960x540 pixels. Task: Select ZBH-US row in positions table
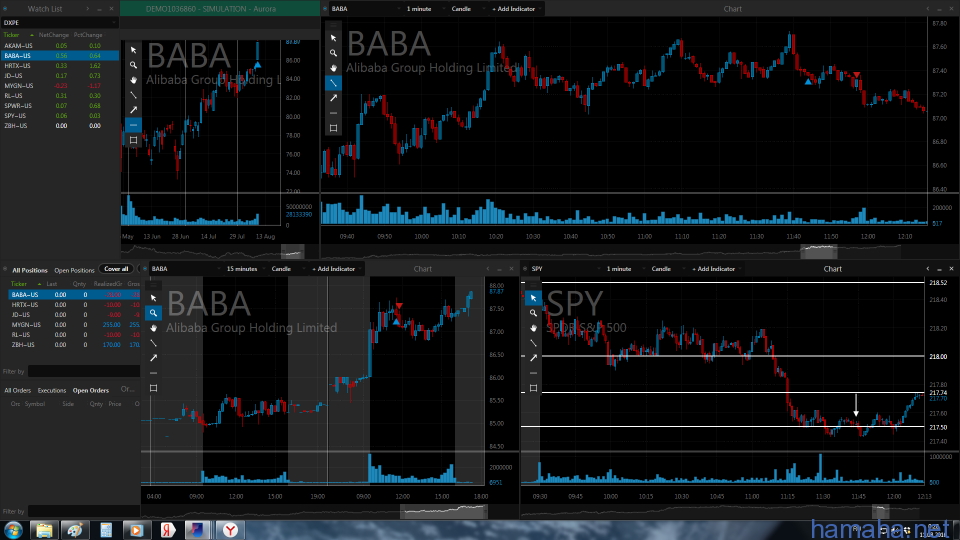coord(74,345)
